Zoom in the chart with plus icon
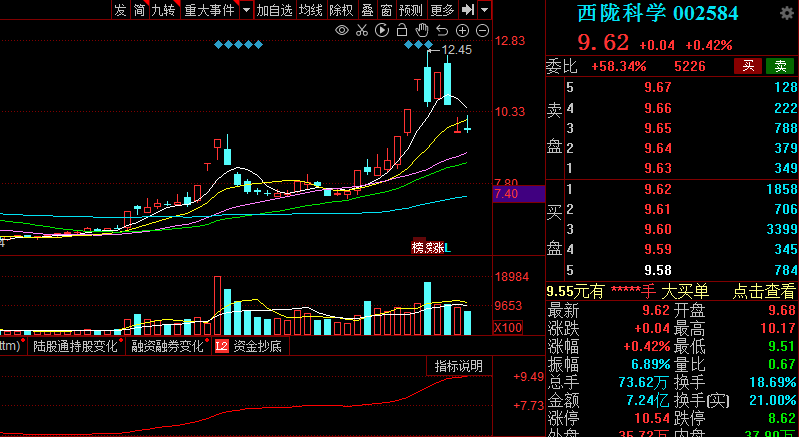 click(x=462, y=31)
